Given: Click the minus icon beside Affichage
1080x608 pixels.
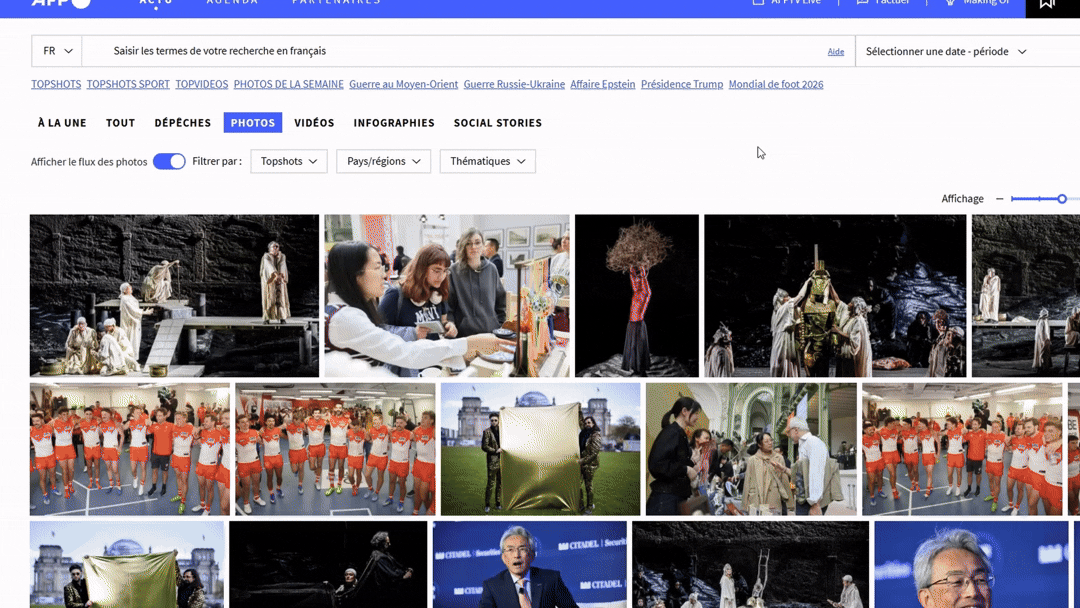Looking at the screenshot, I should [x=999, y=199].
